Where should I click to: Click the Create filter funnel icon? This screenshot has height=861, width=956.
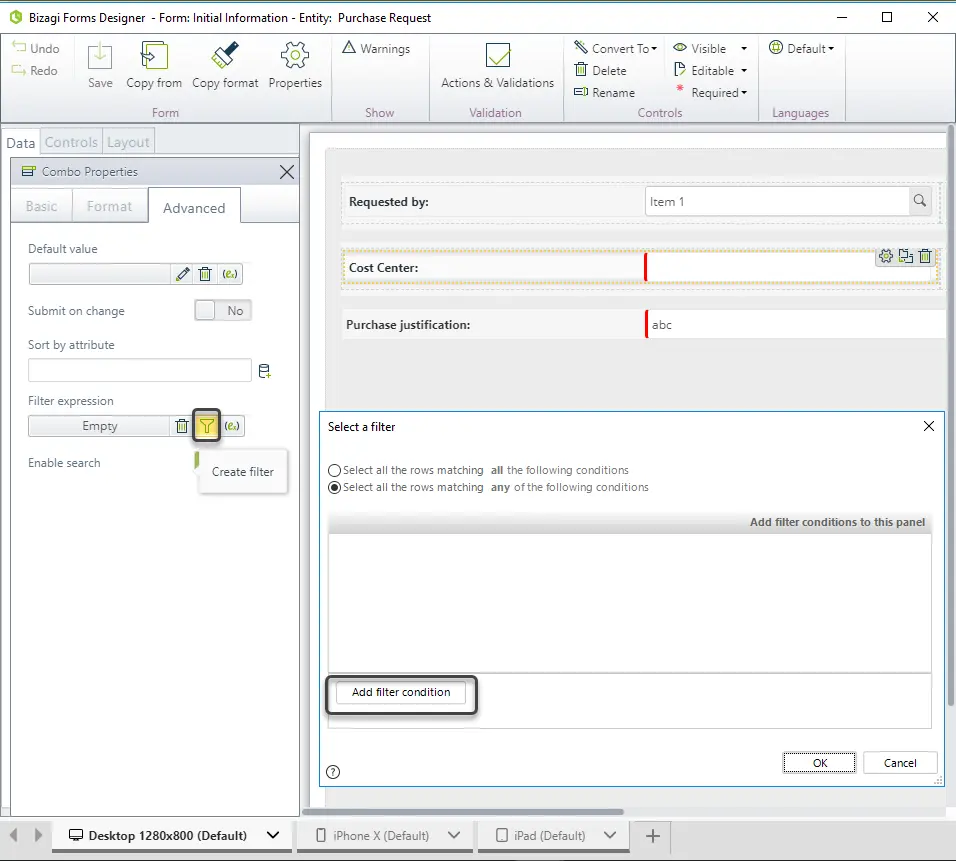pos(207,426)
